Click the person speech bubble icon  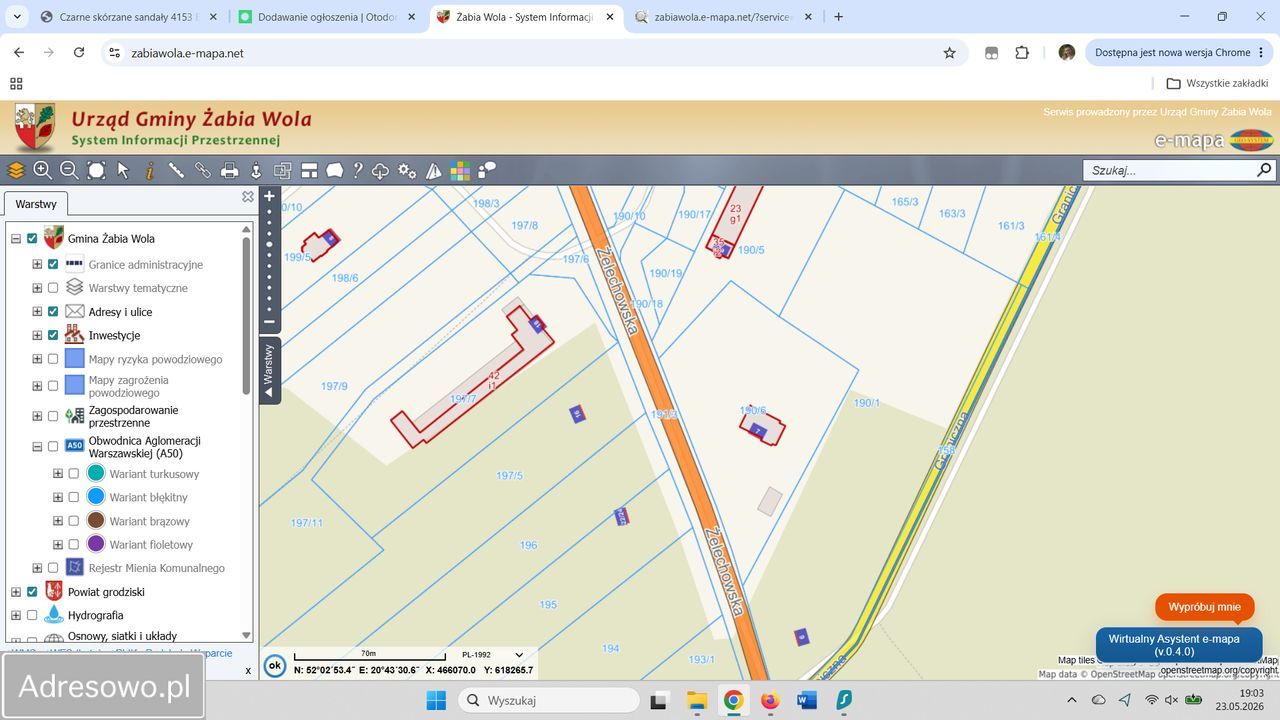tap(487, 170)
